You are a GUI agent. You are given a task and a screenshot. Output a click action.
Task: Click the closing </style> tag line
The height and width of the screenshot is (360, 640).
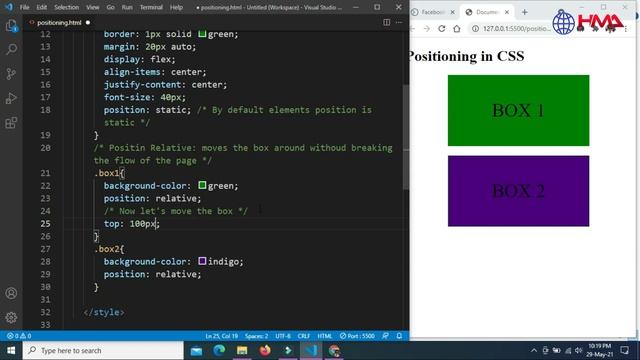pos(104,312)
